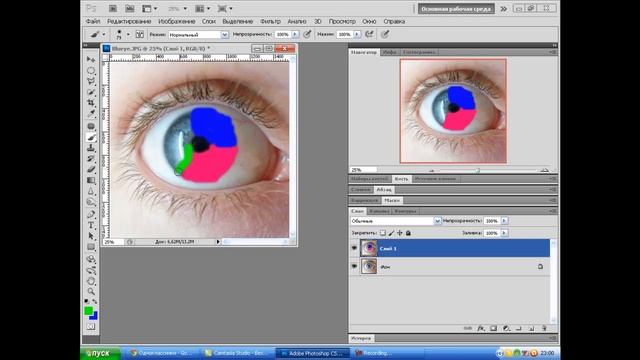Switch to the Каналы tab
640x360 pixels.
click(x=379, y=211)
